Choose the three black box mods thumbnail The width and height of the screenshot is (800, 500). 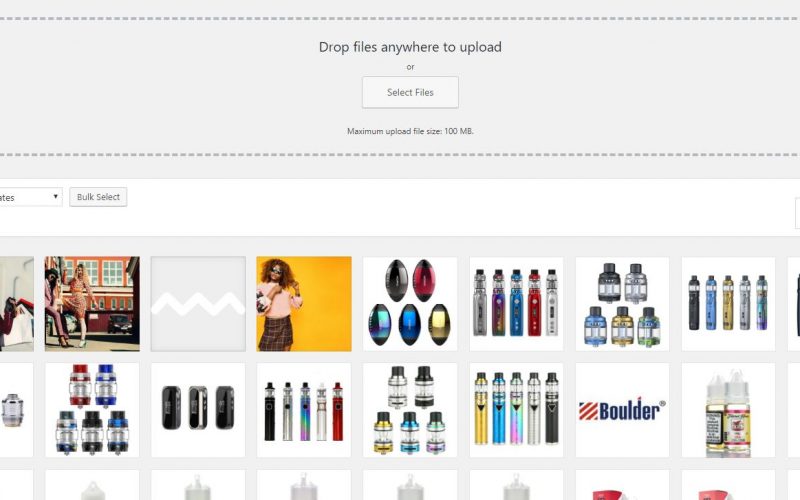tap(198, 410)
